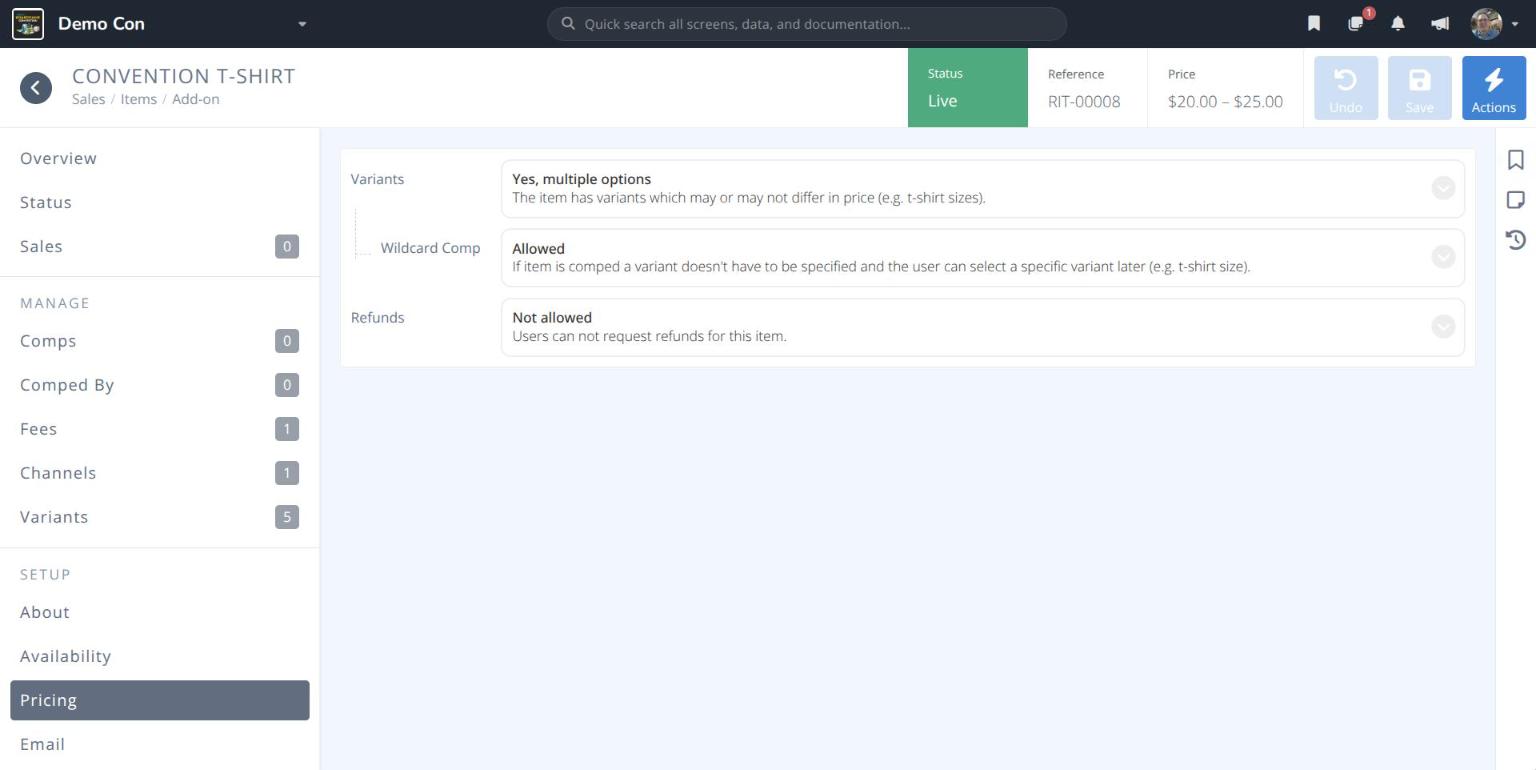Click the green Live status panel
Screen dimensions: 1536x770
coord(968,88)
